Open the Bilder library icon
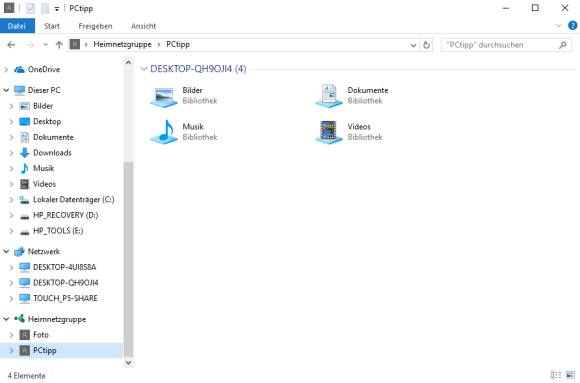The width and height of the screenshot is (580, 383). coord(164,97)
